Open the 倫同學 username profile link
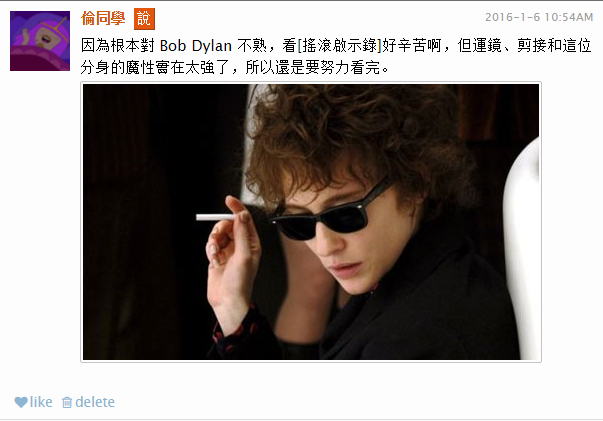 (103, 18)
